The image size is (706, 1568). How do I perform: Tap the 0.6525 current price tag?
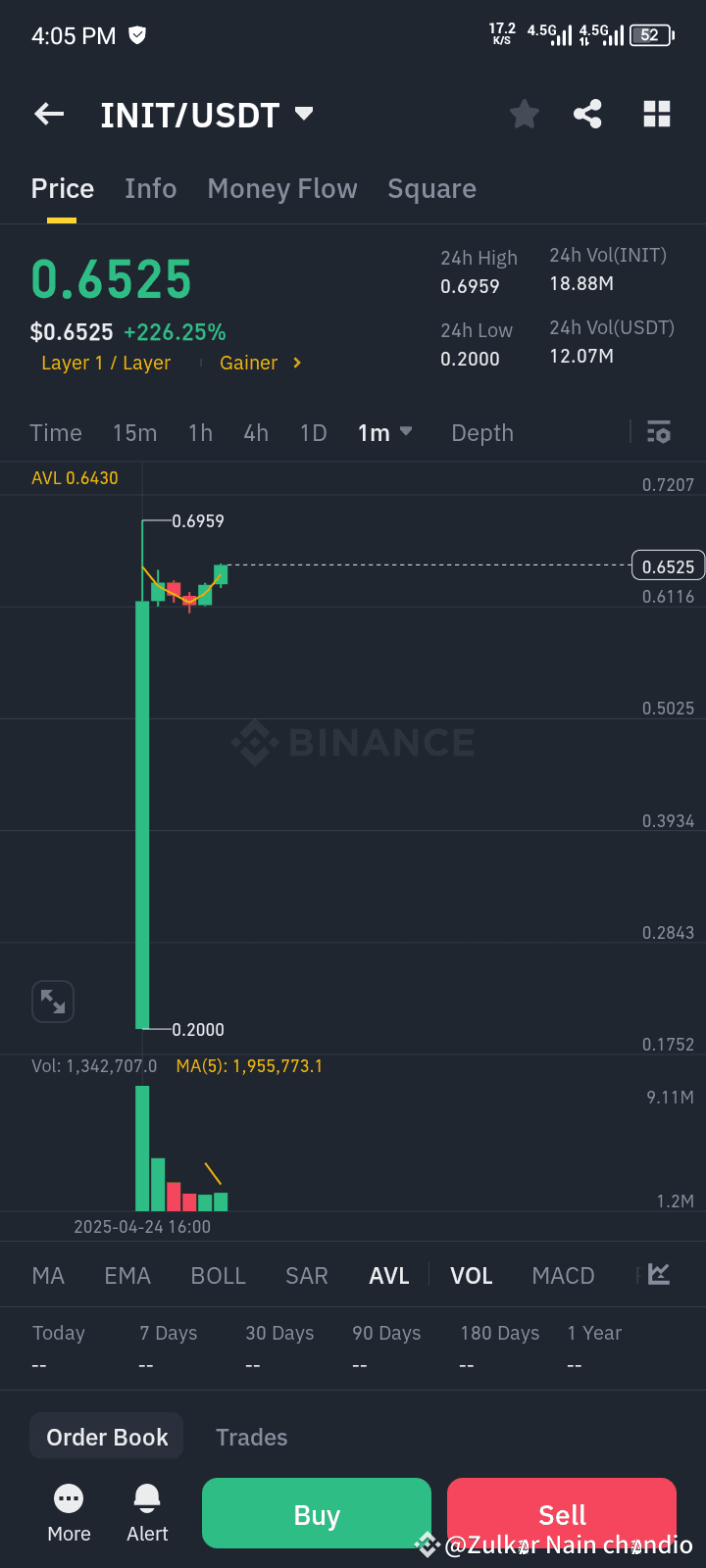tap(668, 565)
